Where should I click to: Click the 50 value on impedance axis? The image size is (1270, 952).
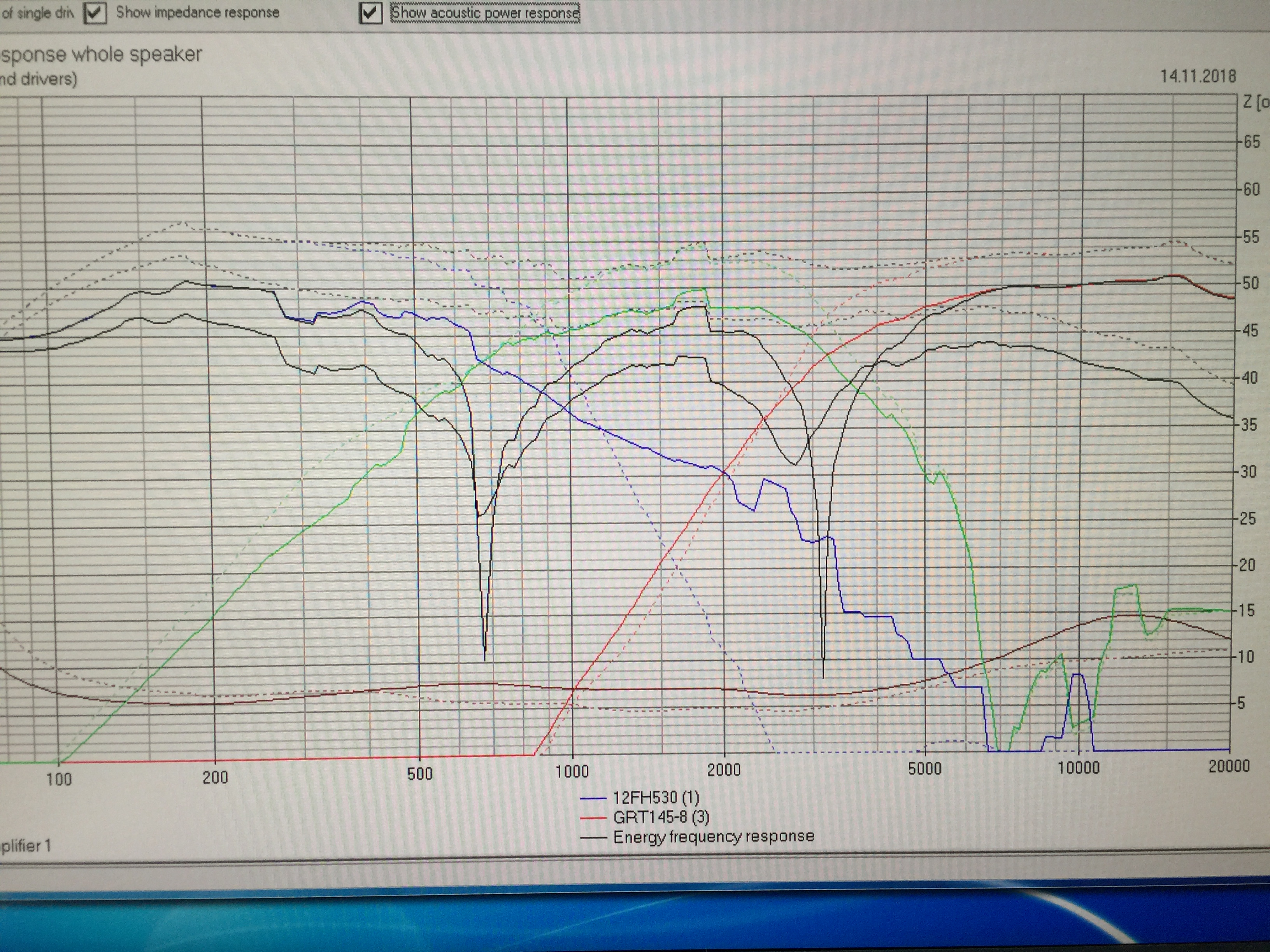(1251, 283)
